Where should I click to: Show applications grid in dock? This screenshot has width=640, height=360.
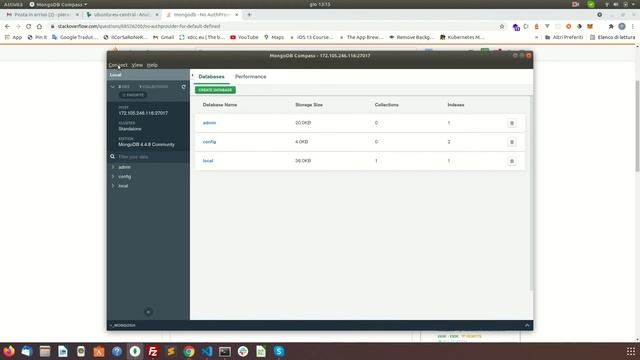click(631, 351)
